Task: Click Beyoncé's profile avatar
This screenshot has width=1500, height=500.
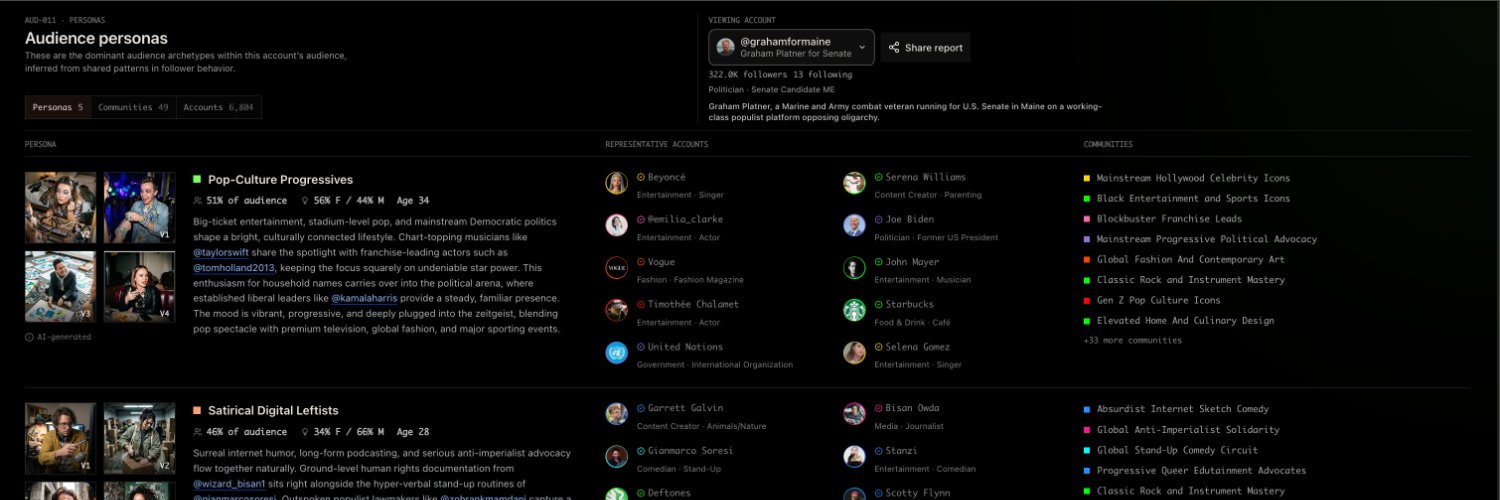Action: click(x=616, y=183)
